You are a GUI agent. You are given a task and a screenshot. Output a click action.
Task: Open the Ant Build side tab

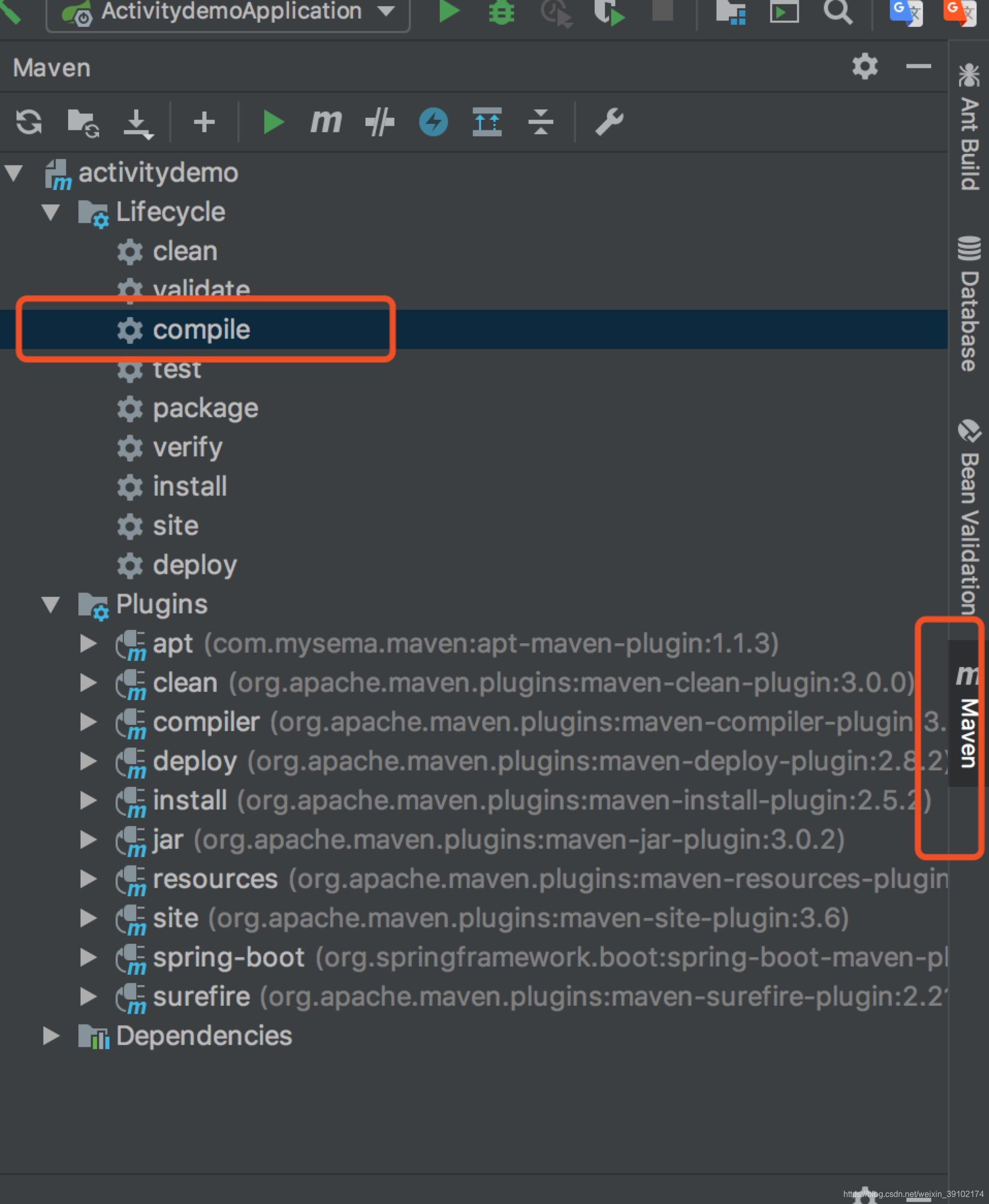pos(968,126)
